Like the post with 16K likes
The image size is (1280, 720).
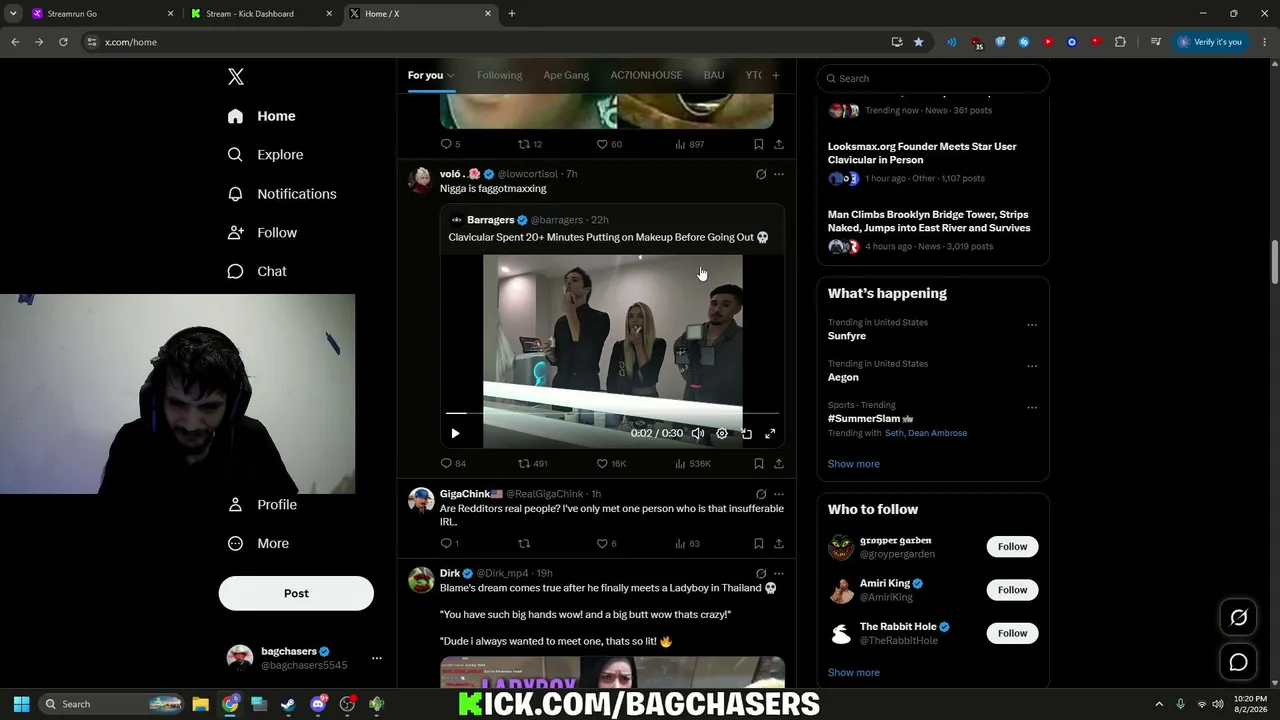pyautogui.click(x=611, y=464)
